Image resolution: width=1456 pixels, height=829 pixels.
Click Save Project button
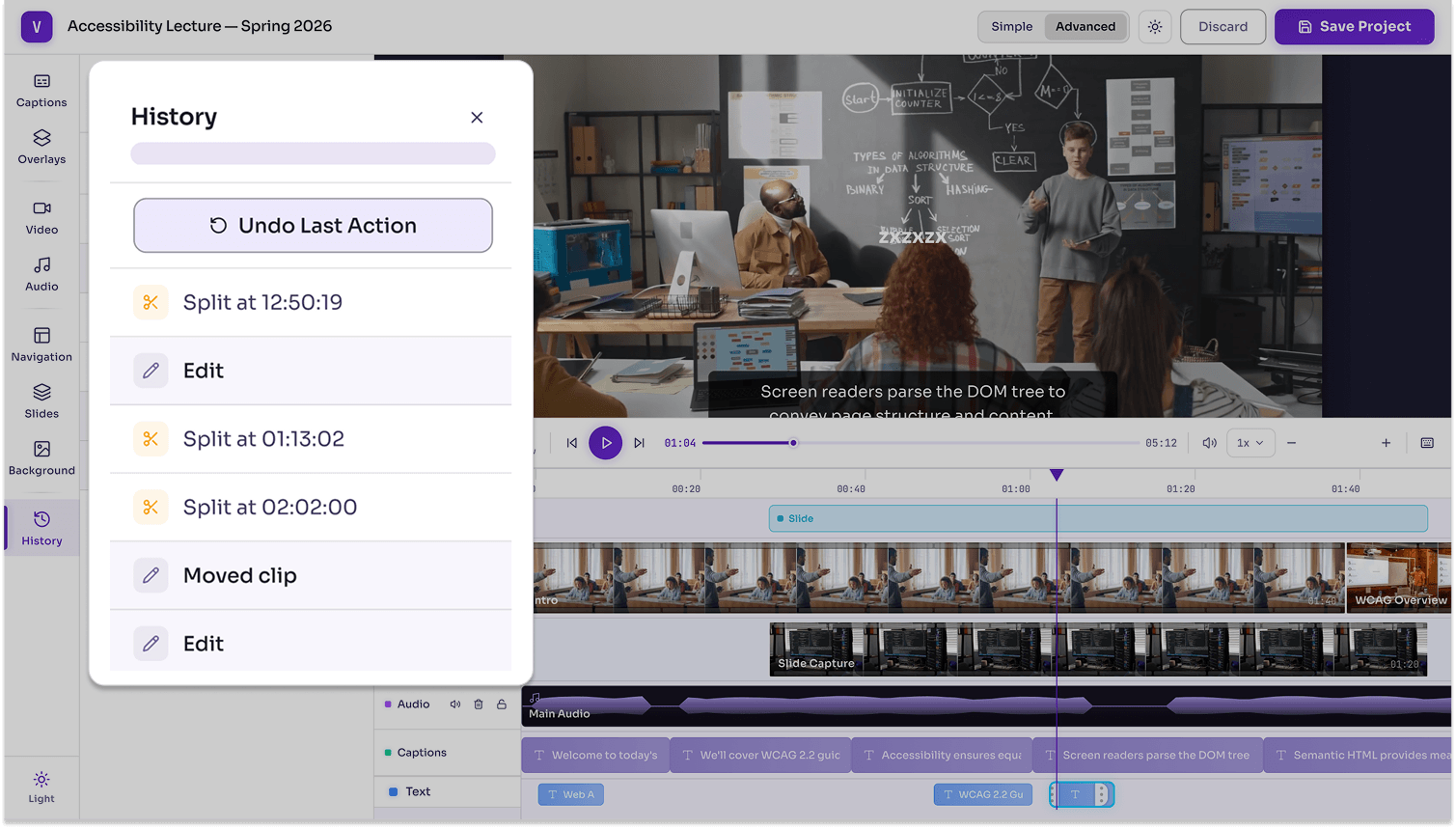[1354, 27]
